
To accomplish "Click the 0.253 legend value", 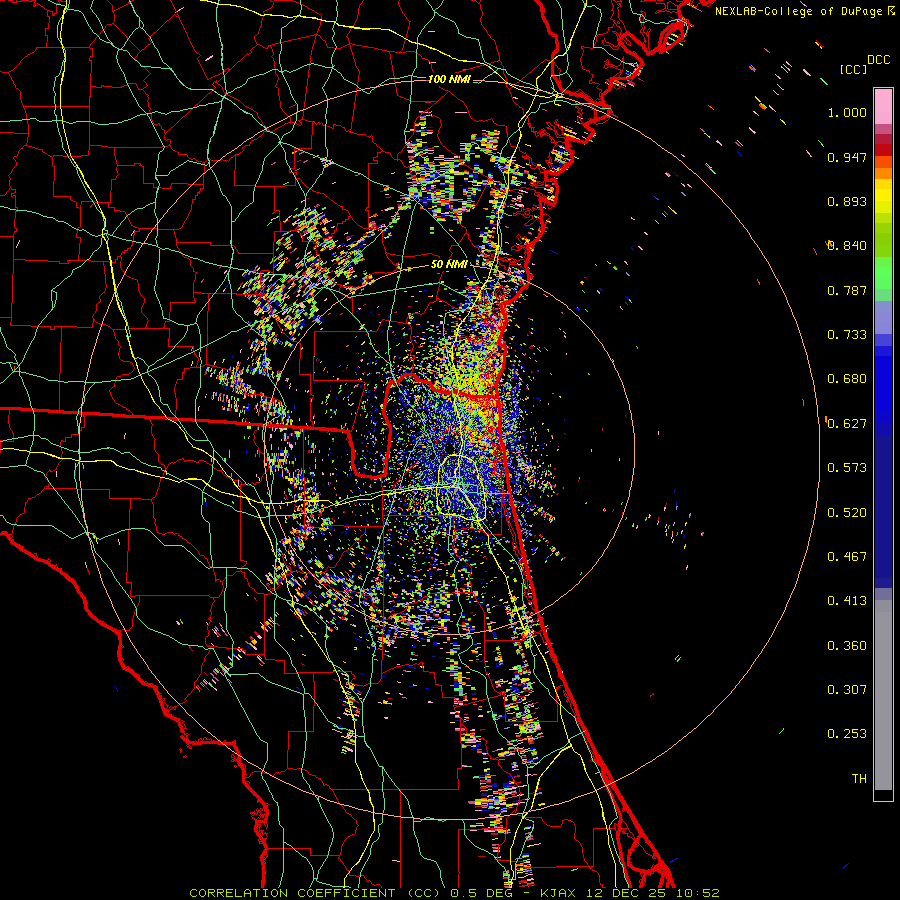I will click(847, 734).
